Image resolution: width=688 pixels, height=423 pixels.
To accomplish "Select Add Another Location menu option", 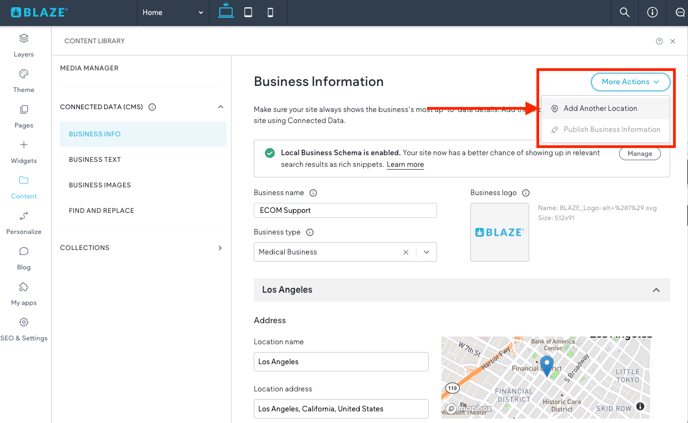I will [600, 108].
